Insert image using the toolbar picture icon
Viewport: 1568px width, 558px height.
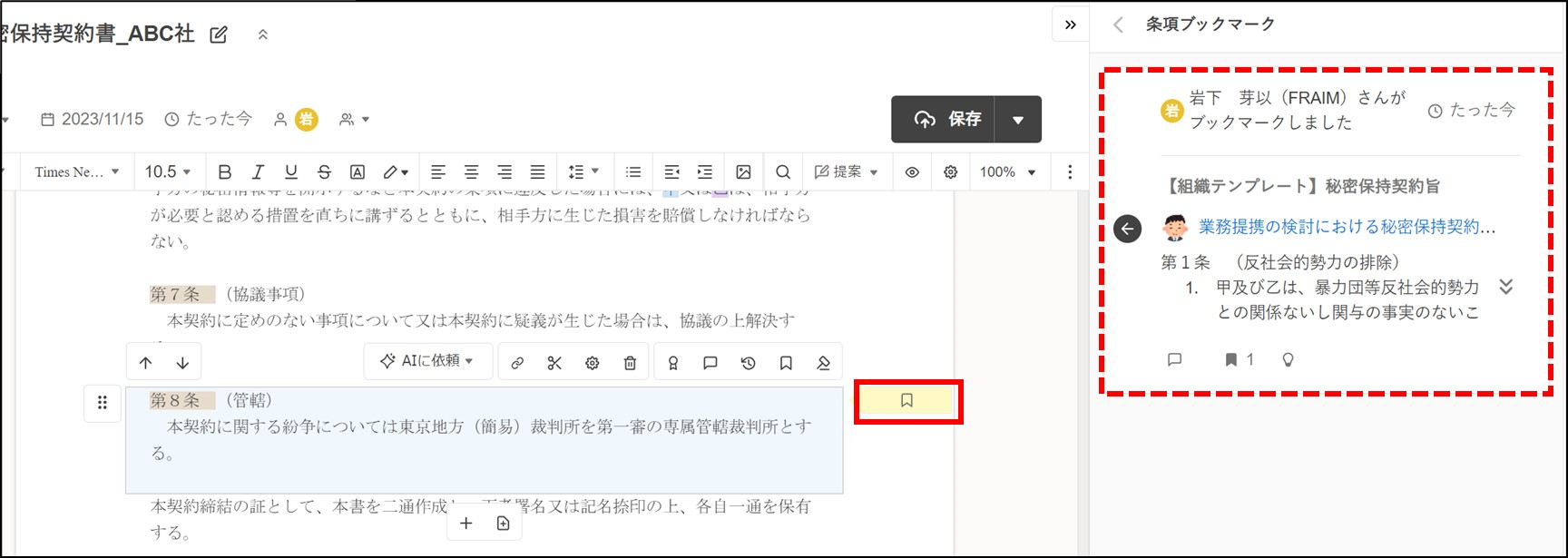(x=743, y=172)
